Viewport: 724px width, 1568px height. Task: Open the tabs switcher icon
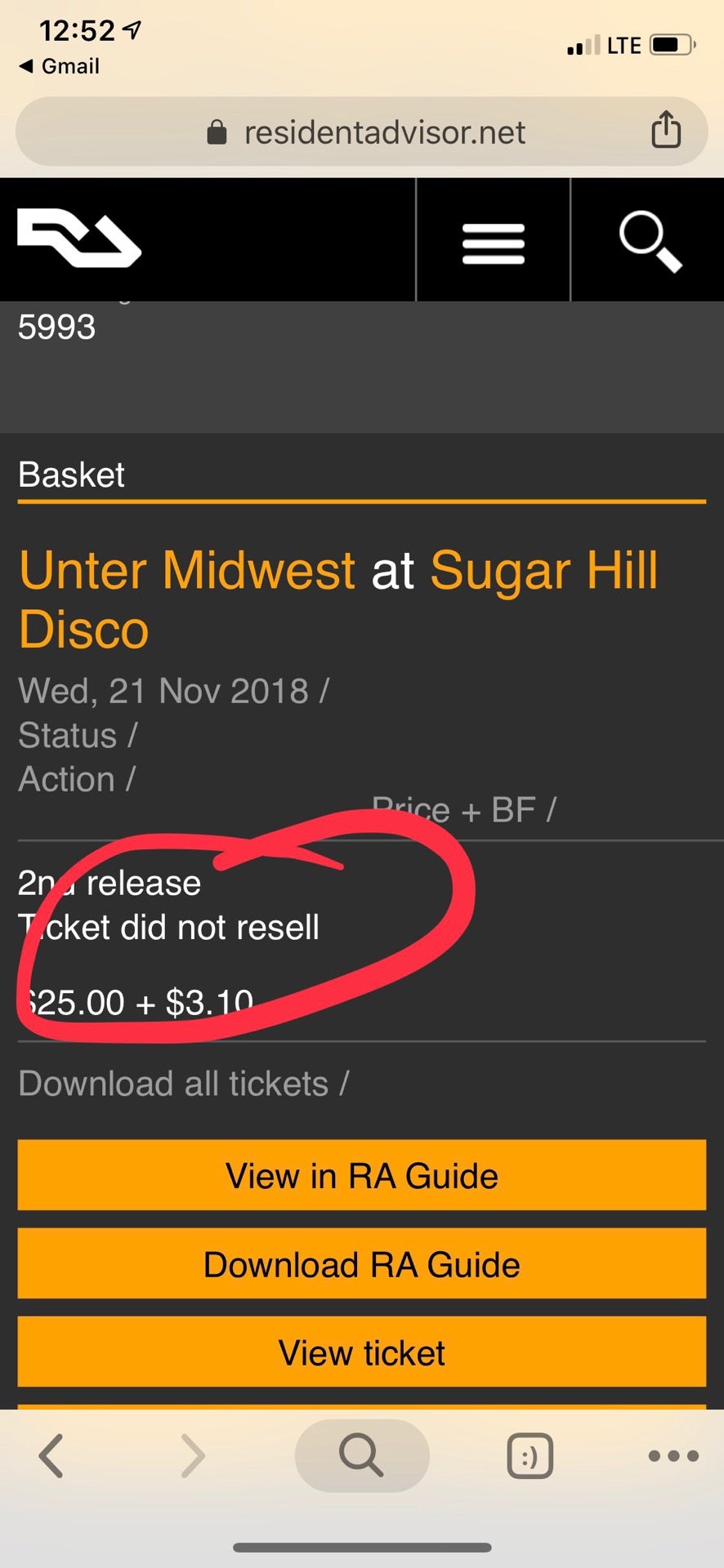pos(530,1456)
